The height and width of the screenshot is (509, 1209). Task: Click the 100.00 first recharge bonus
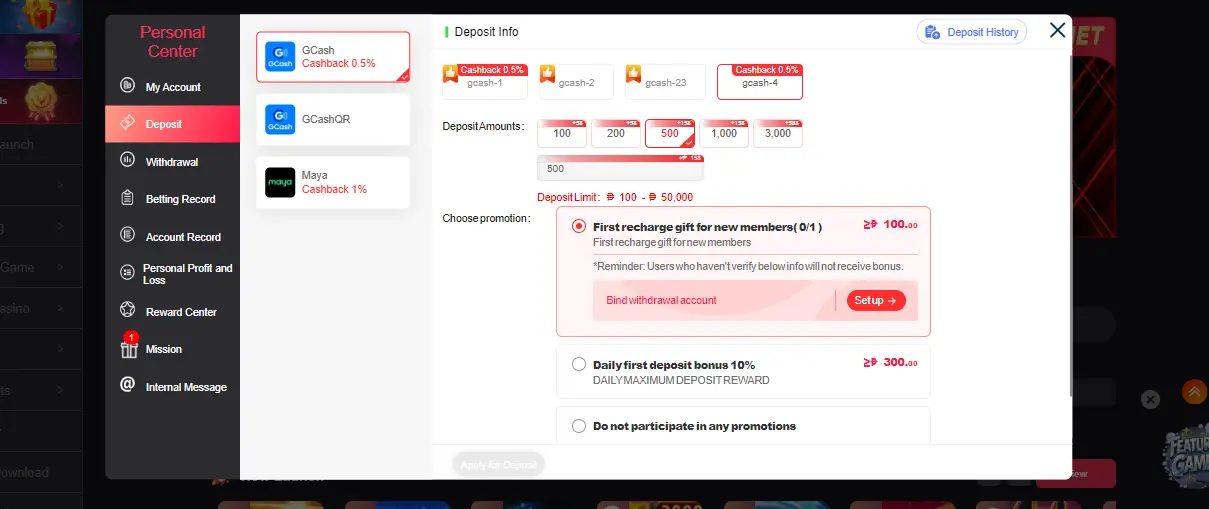tap(890, 225)
